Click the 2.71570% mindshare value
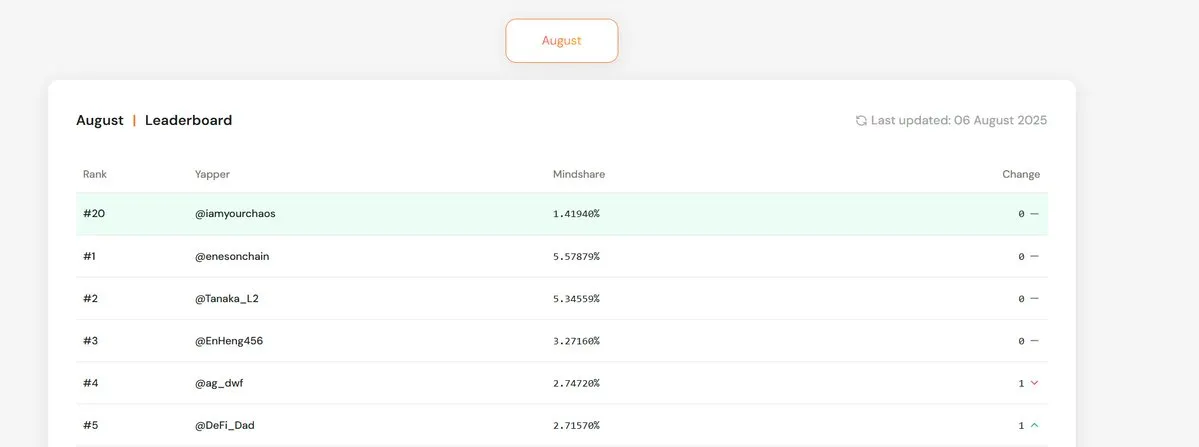The width and height of the screenshot is (1199, 447). 577,426
